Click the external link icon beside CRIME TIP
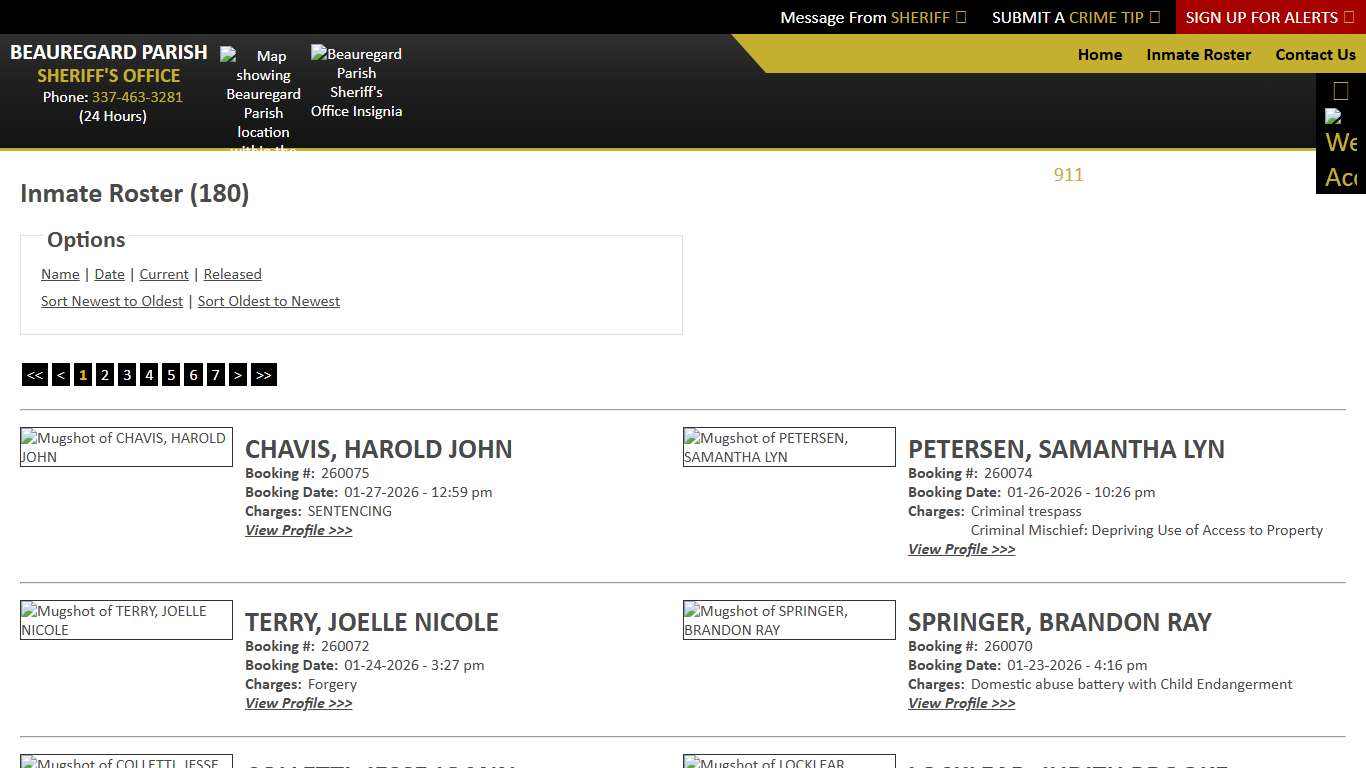1366x768 pixels. click(1154, 17)
